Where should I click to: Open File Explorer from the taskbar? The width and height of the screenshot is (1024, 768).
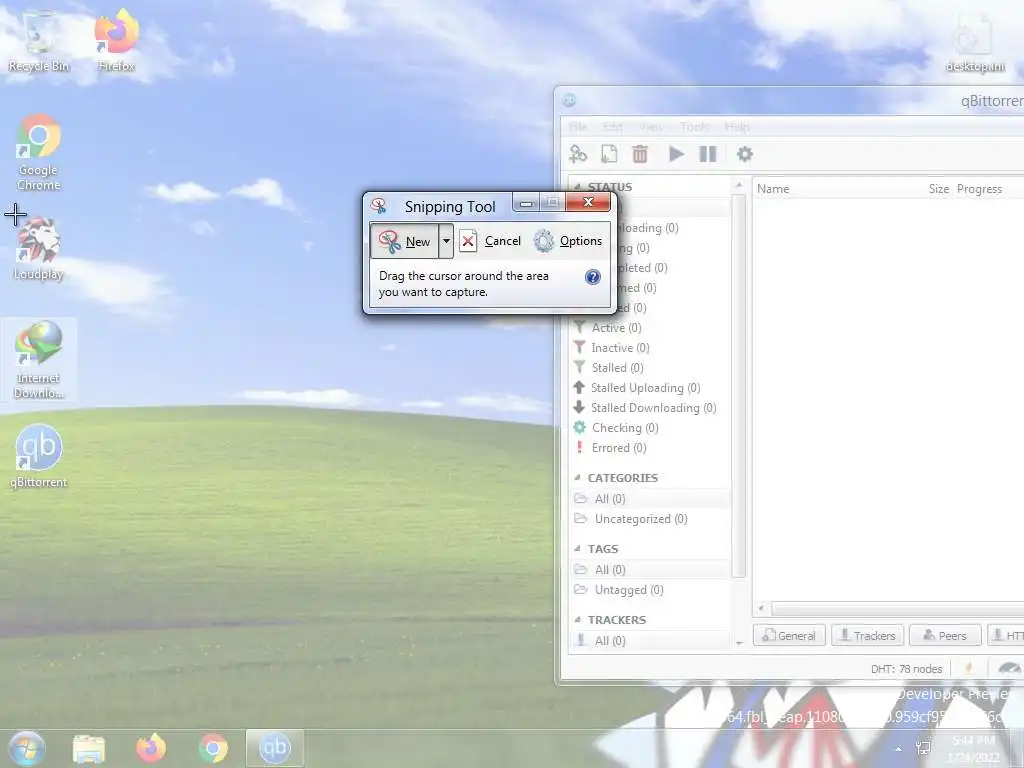(x=89, y=748)
